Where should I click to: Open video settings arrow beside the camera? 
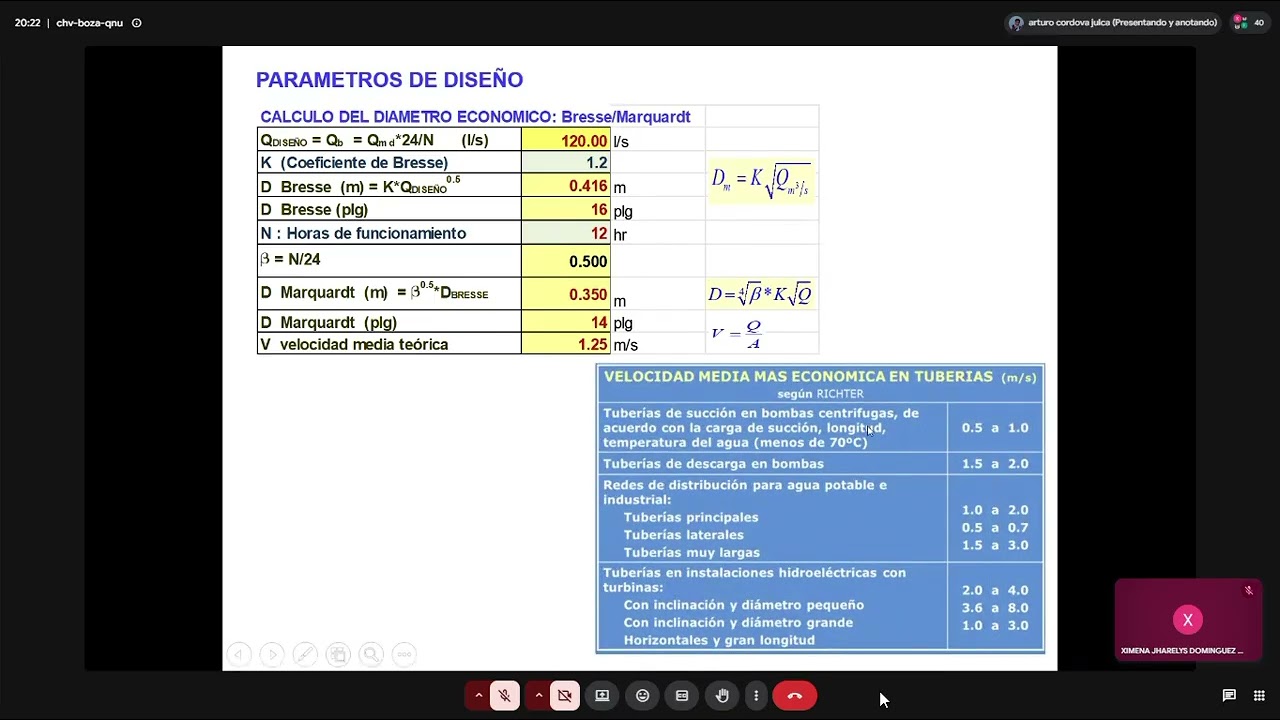click(539, 696)
